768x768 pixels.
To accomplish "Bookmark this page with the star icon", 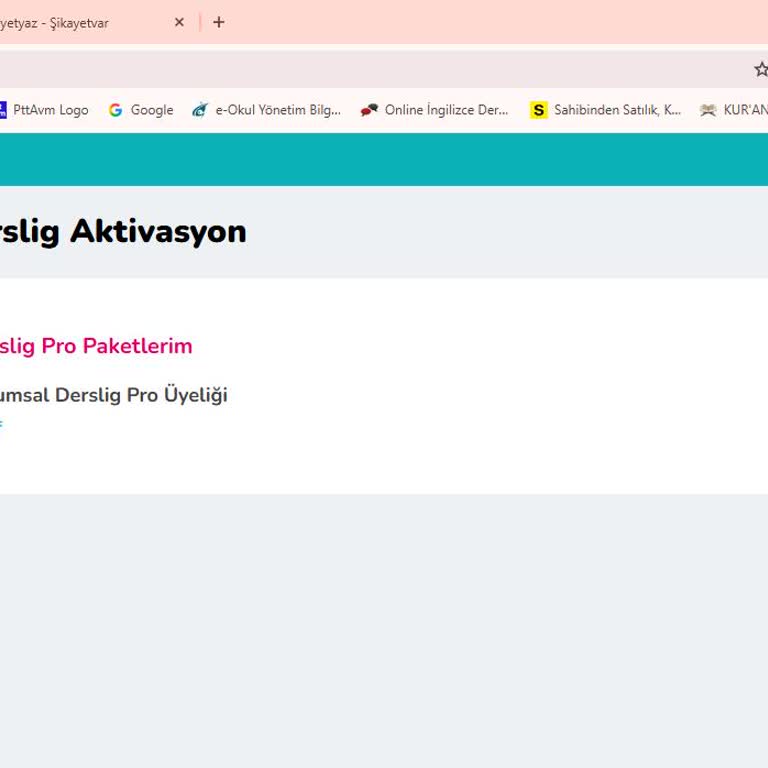I will pos(761,69).
